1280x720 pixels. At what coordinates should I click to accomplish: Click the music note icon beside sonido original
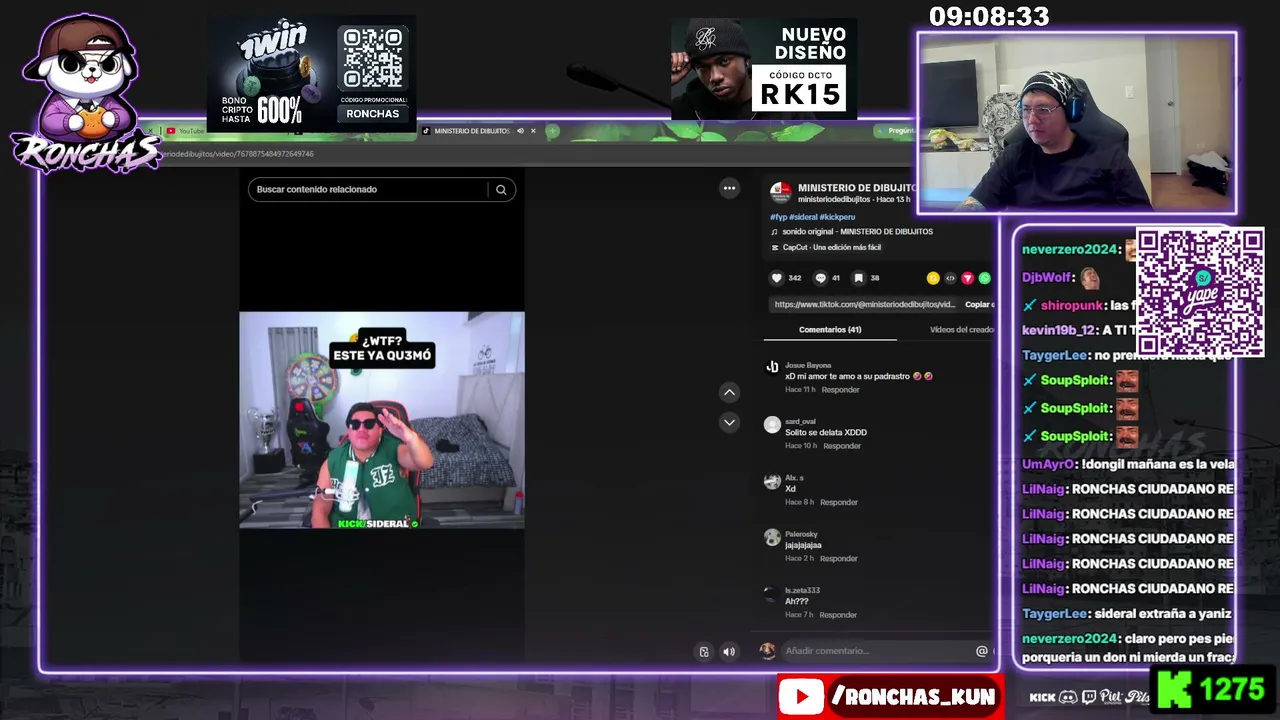pyautogui.click(x=775, y=232)
